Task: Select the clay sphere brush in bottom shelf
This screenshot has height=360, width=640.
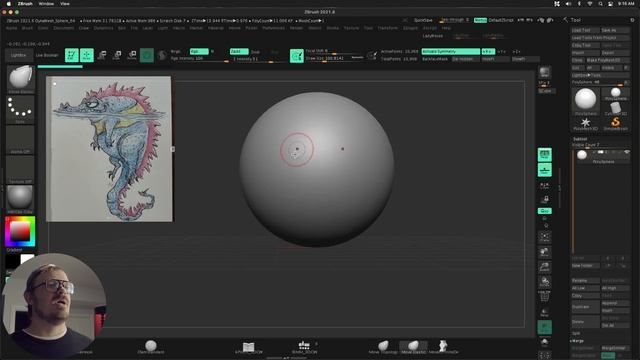Action: click(x=151, y=347)
